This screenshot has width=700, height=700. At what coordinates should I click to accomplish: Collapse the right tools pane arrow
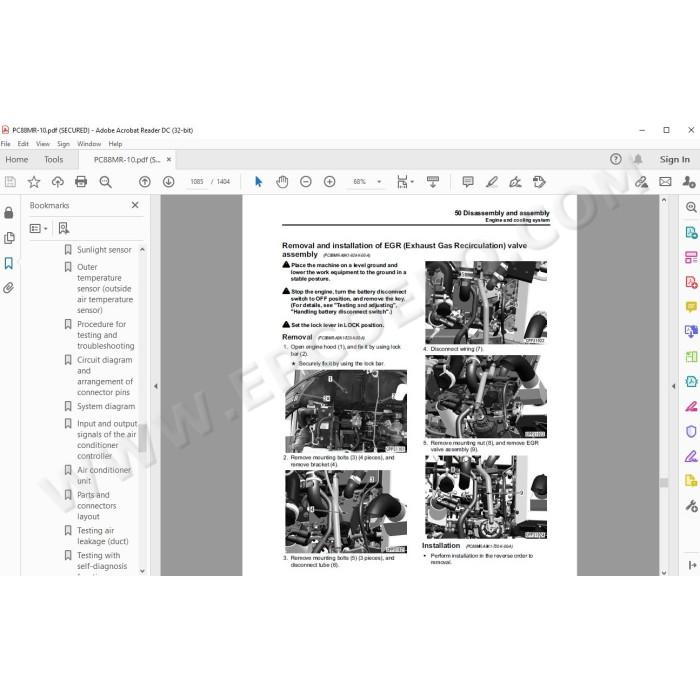point(674,386)
